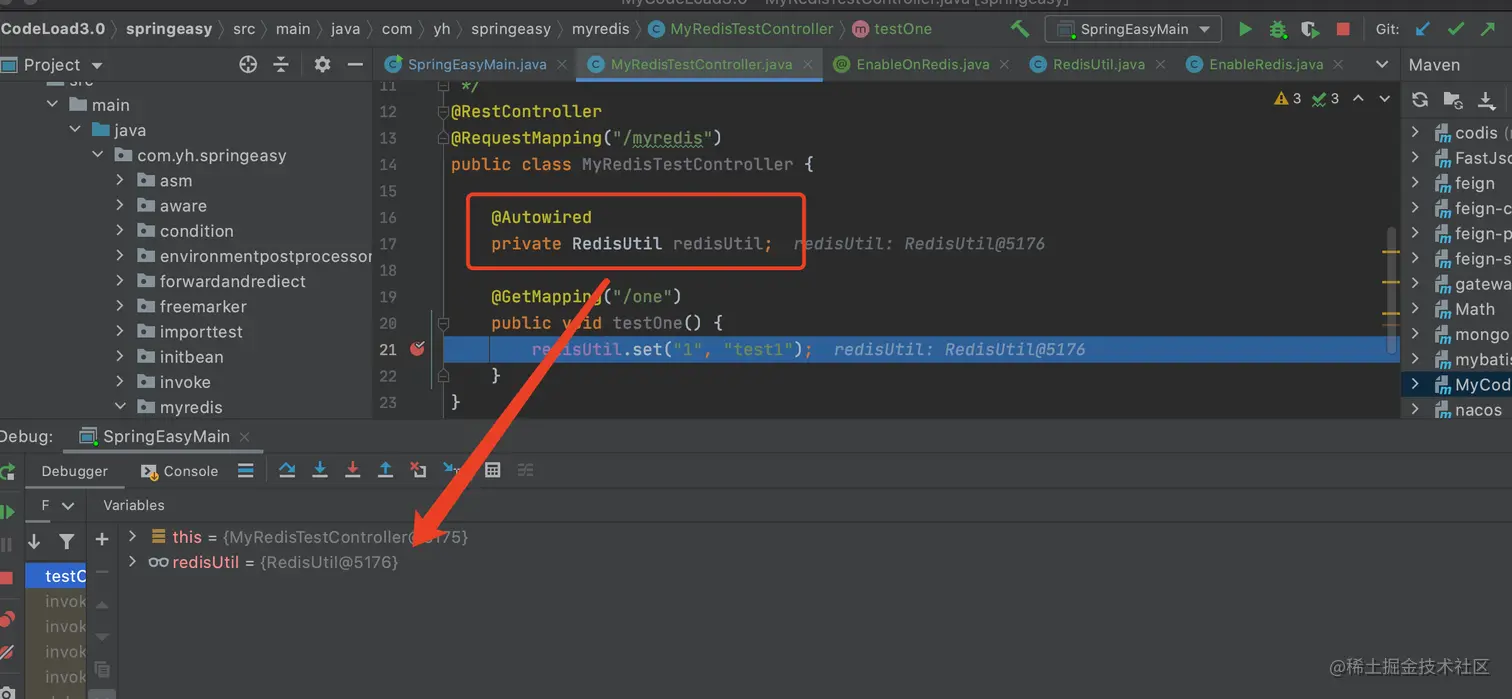
Task: Click the Debug bug icon in top toolbar
Action: (x=1278, y=29)
